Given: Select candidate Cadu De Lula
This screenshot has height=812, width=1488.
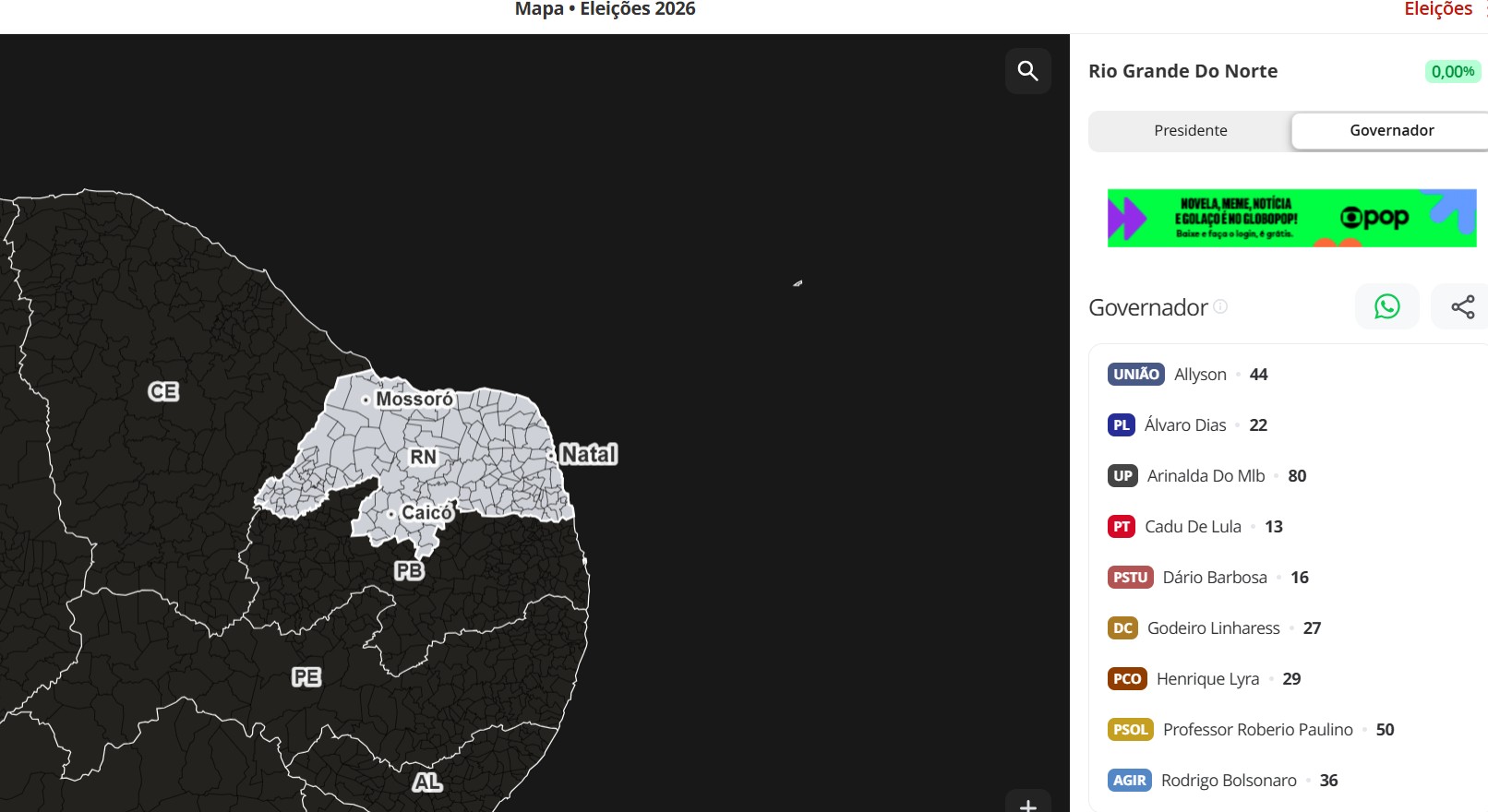Looking at the screenshot, I should tap(1193, 526).
